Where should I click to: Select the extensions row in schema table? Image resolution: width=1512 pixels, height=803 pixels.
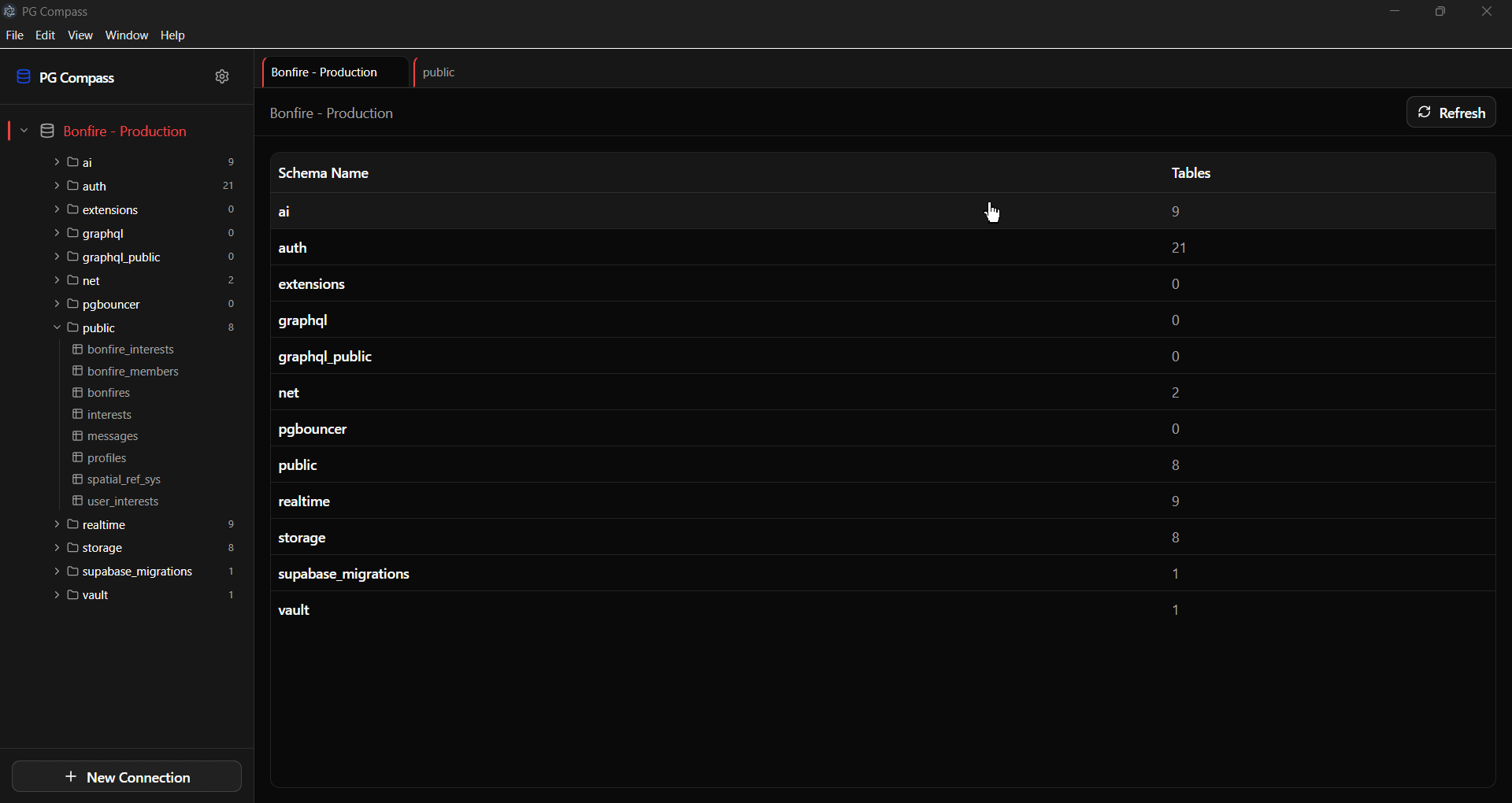pos(883,284)
